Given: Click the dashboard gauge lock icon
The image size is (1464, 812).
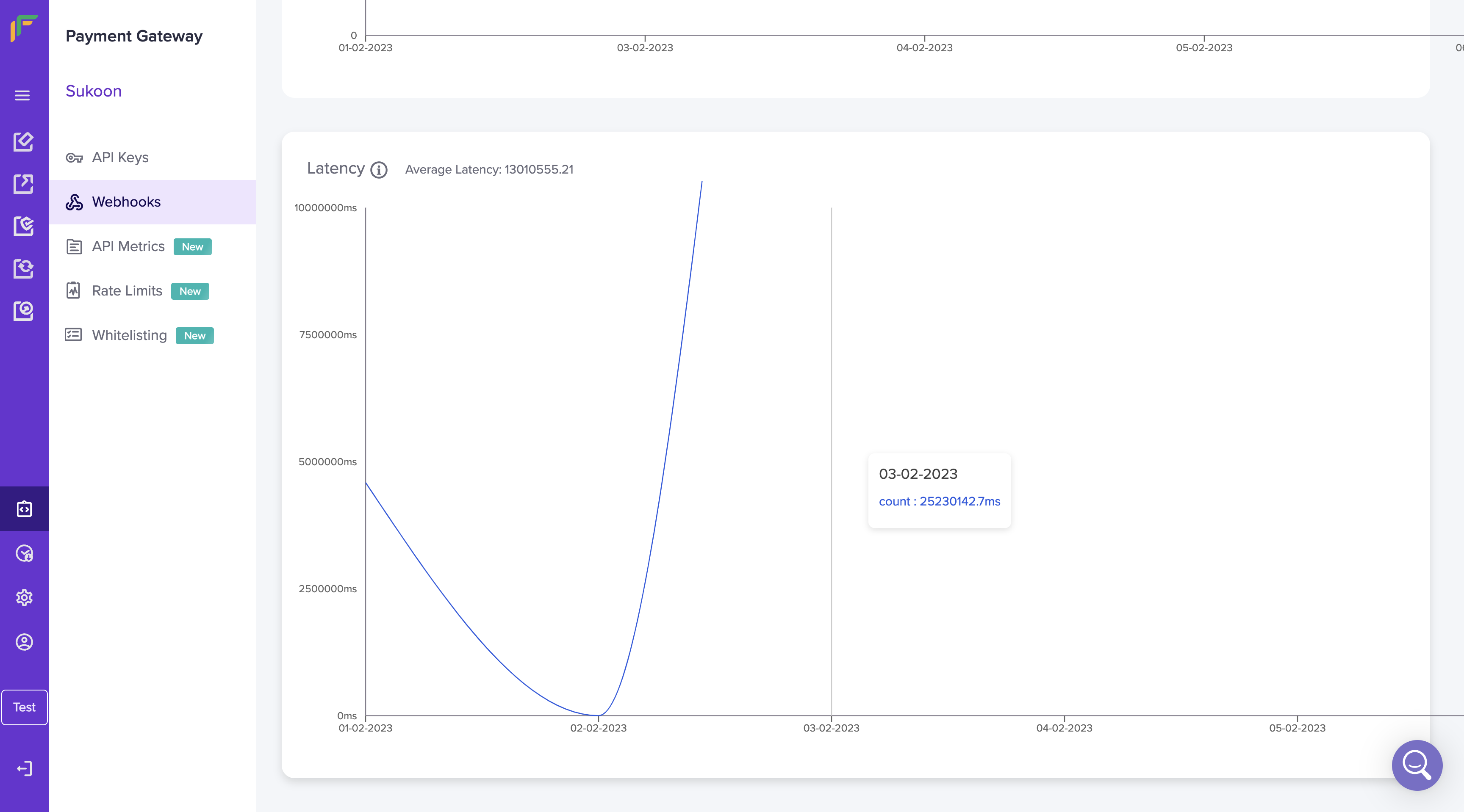Looking at the screenshot, I should click(24, 553).
